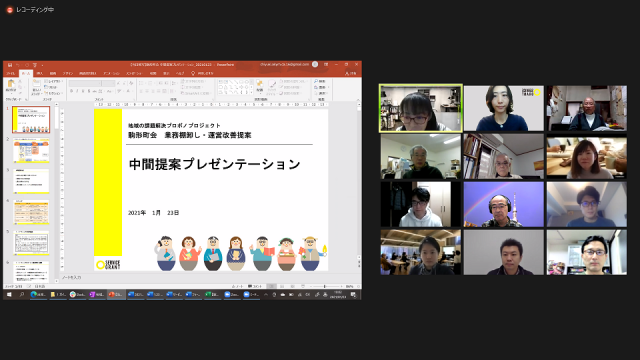
Task: Select slide 2 thumbnail in the slide panel
Action: (x=31, y=150)
